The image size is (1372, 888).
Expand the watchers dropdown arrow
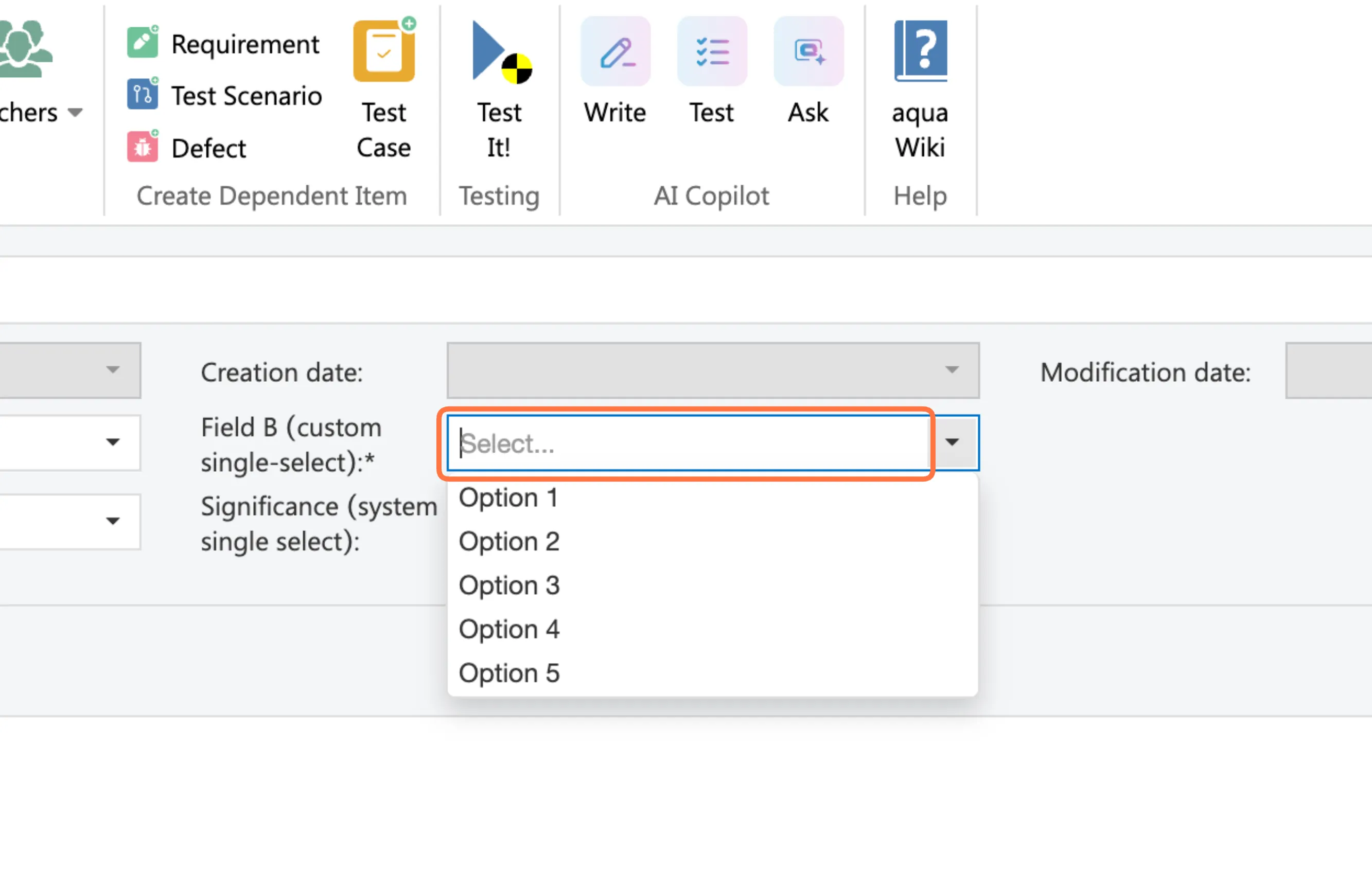click(75, 112)
